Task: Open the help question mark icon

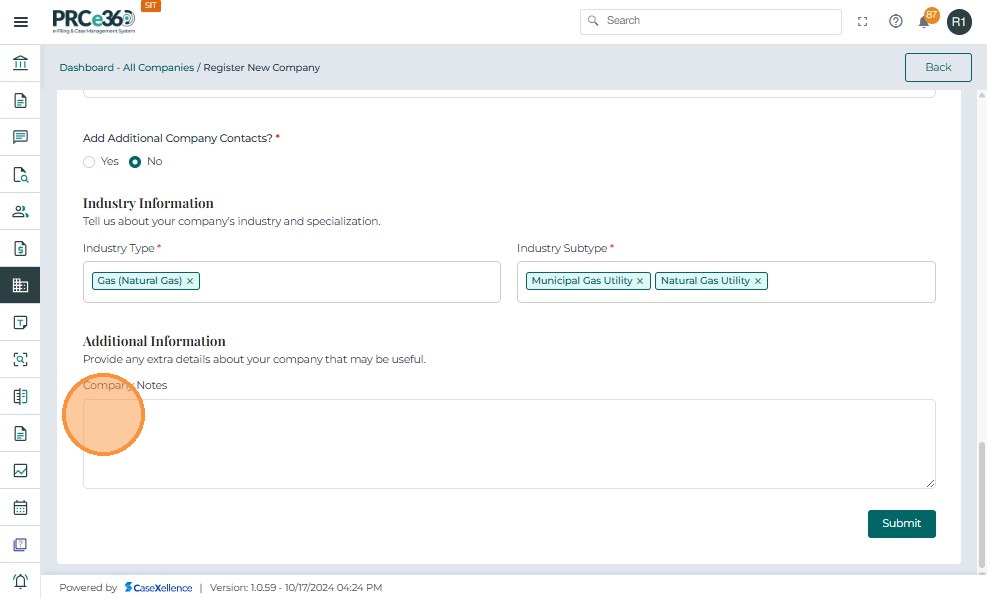Action: click(896, 21)
